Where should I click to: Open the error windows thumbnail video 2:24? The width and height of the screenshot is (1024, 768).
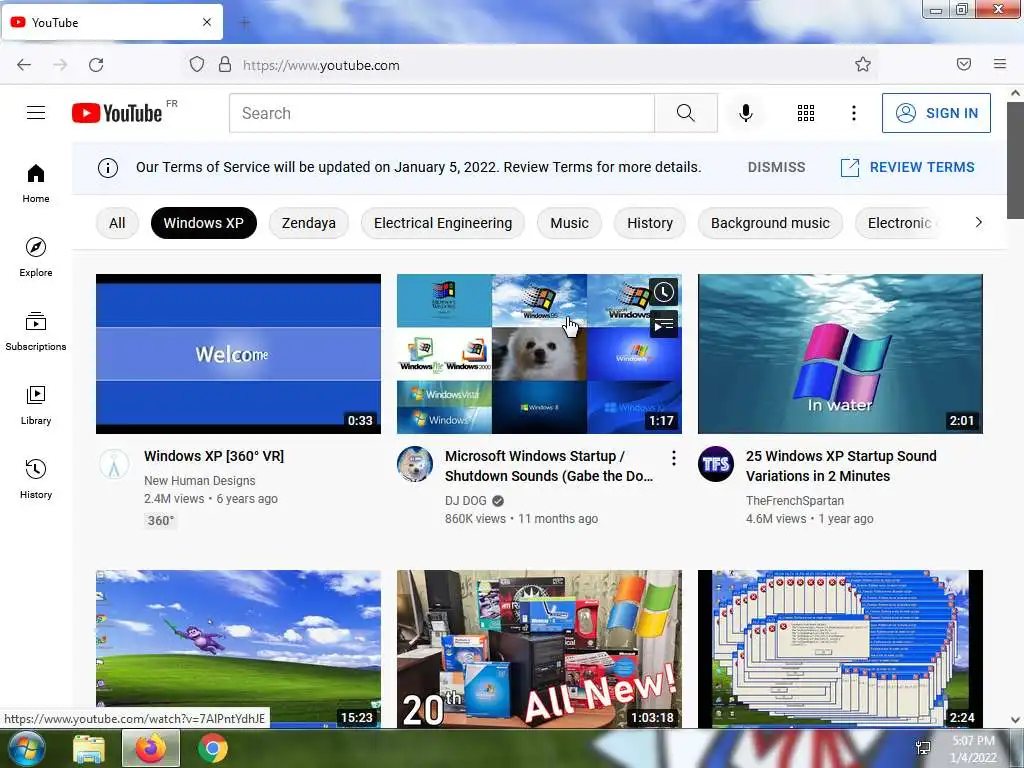(840, 649)
